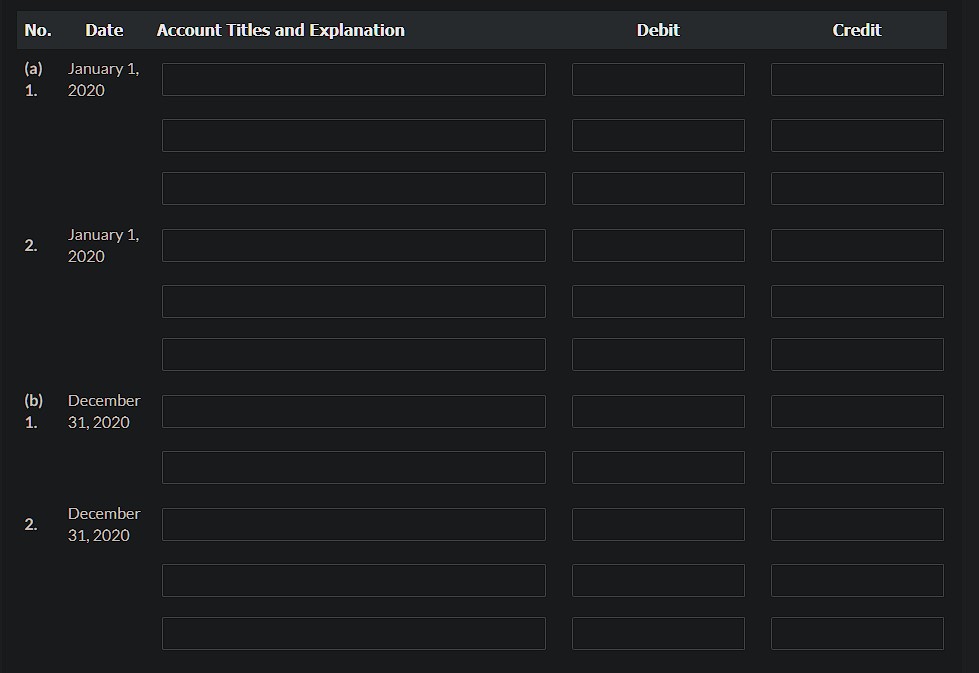Click the first debit field of entry (a) 1

pyautogui.click(x=658, y=79)
